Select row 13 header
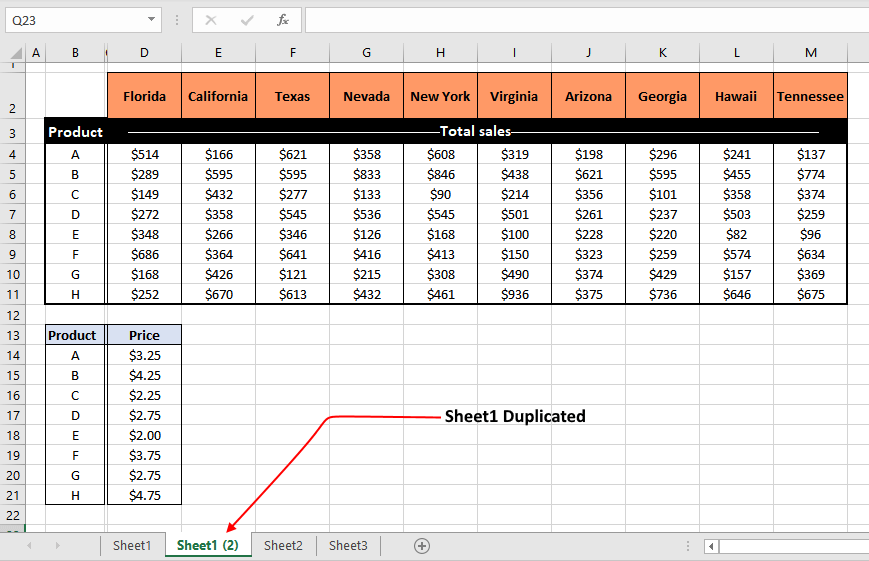Viewport: 869px width, 561px height. click(13, 335)
